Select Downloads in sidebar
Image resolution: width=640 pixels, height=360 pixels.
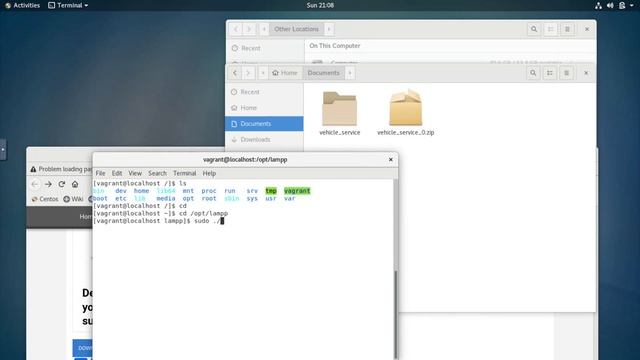(264, 140)
